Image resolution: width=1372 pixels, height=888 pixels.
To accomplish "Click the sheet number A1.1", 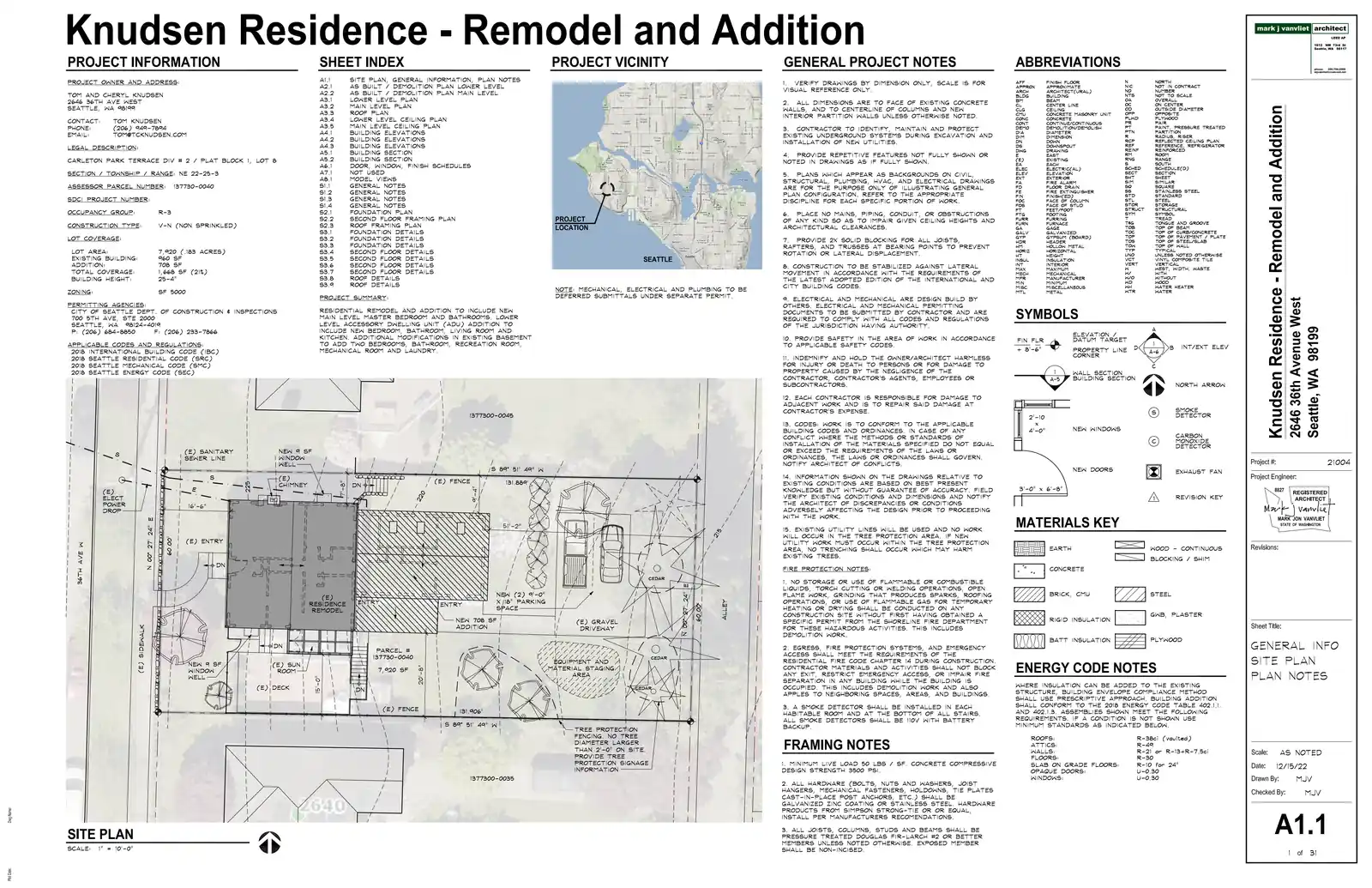I will click(1301, 825).
